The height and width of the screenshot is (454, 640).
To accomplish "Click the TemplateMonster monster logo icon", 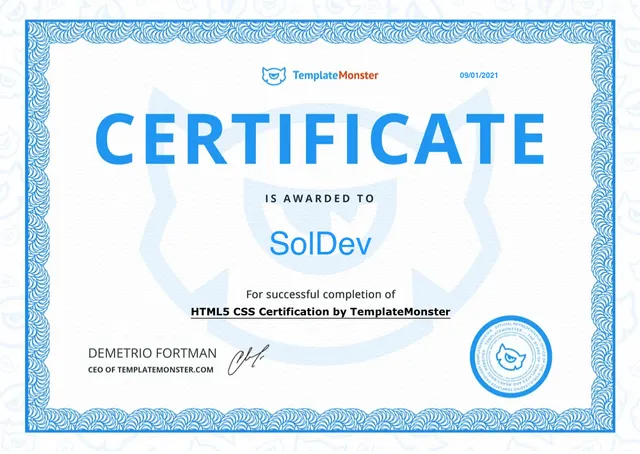I will point(273,76).
